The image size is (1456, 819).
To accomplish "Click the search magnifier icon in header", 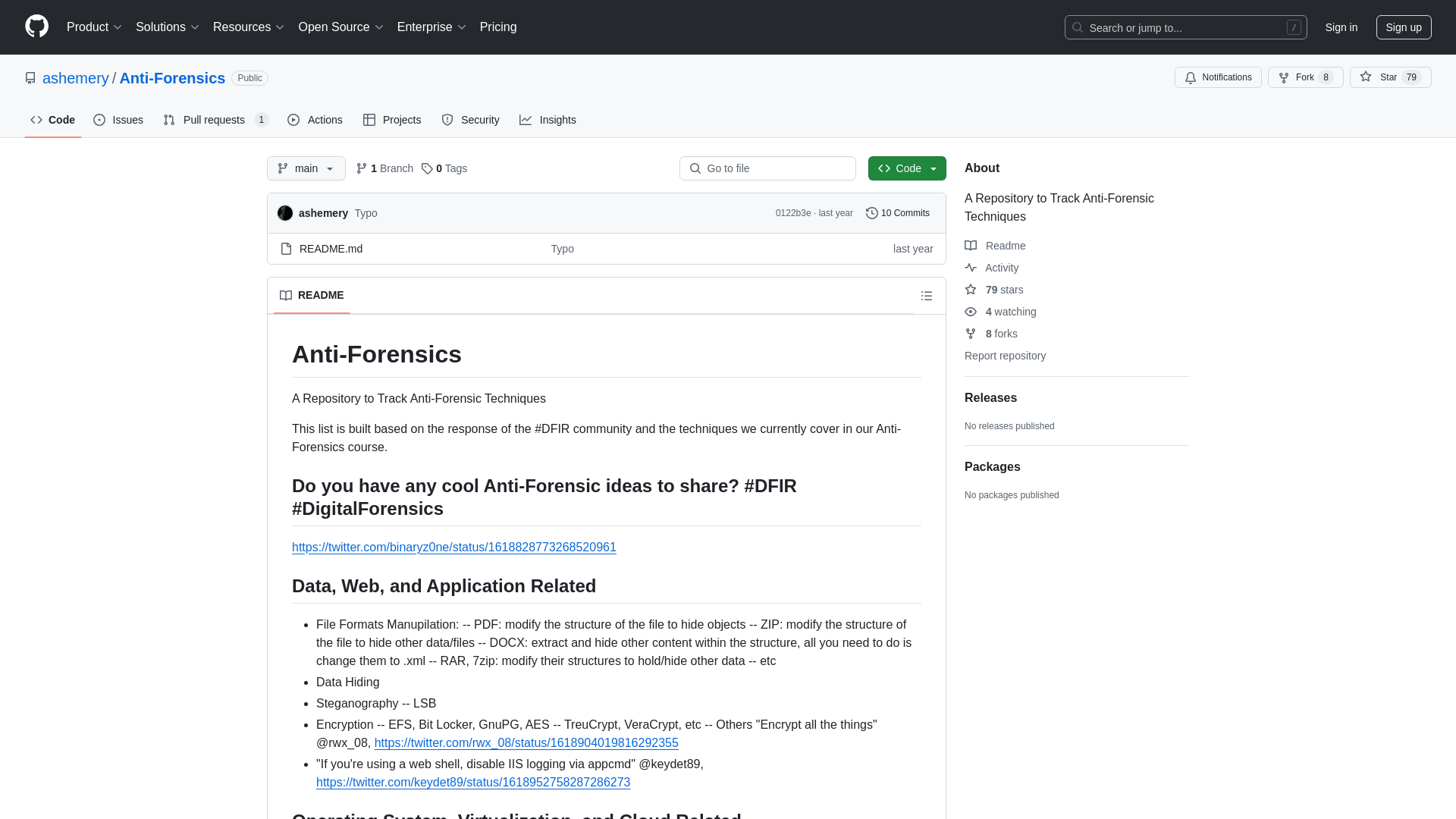I will click(1078, 27).
